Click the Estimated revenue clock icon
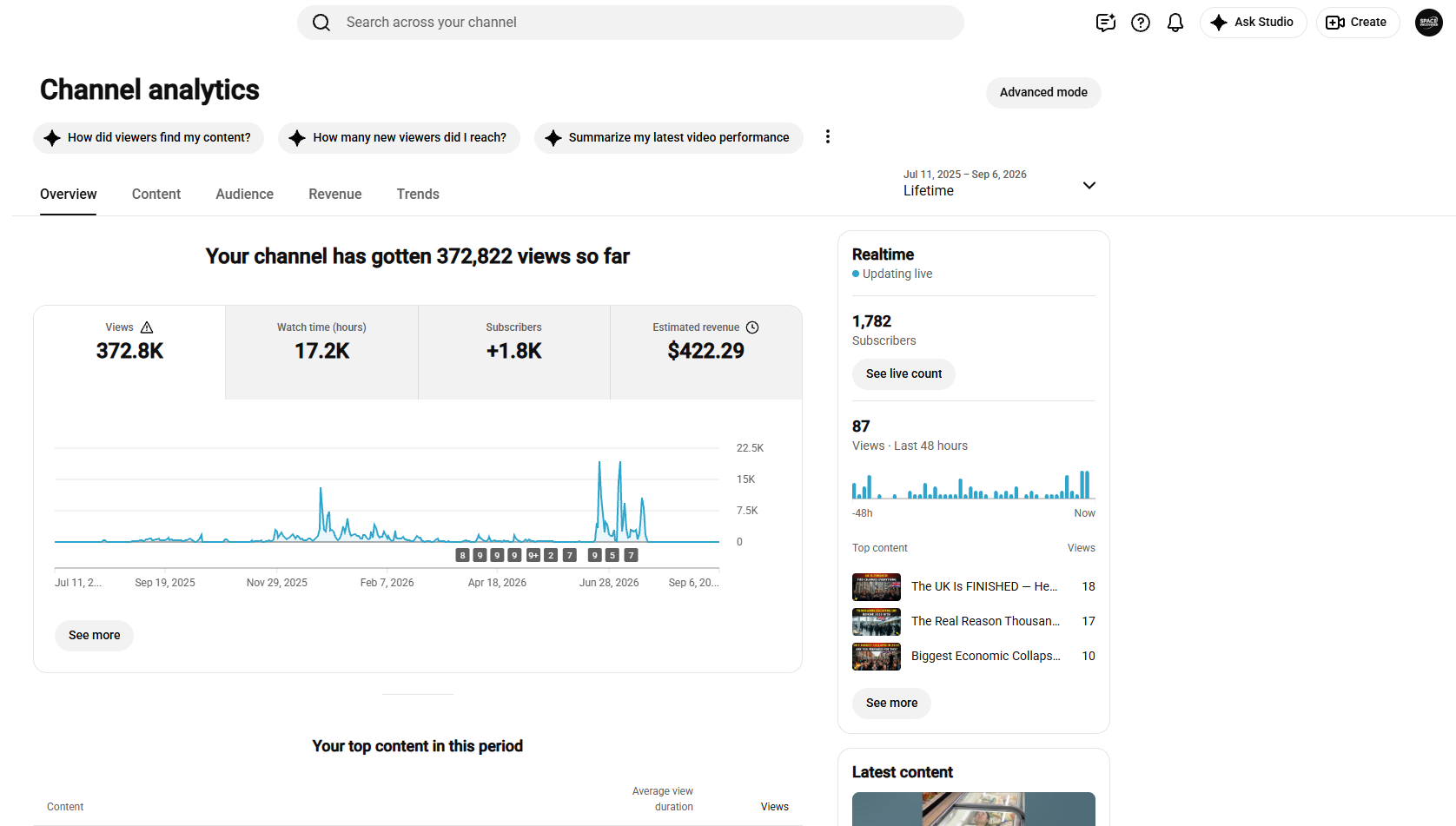Screen dimensions: 1456x826 [752, 327]
